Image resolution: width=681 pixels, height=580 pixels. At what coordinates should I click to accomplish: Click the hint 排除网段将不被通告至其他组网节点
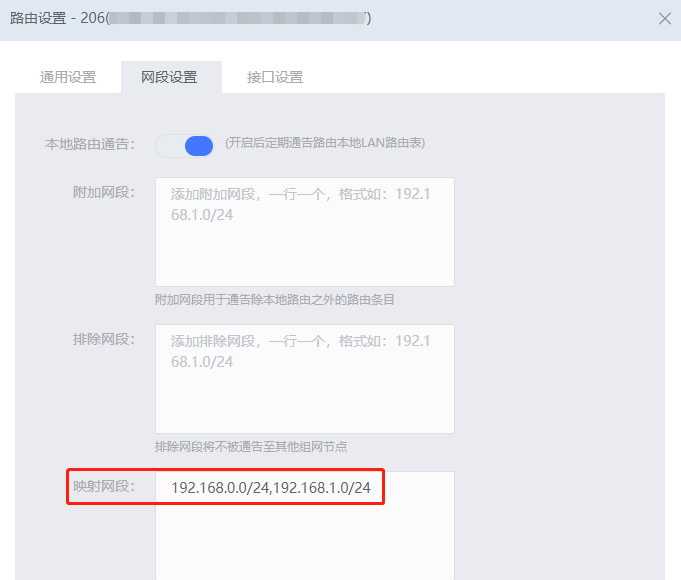(x=251, y=446)
